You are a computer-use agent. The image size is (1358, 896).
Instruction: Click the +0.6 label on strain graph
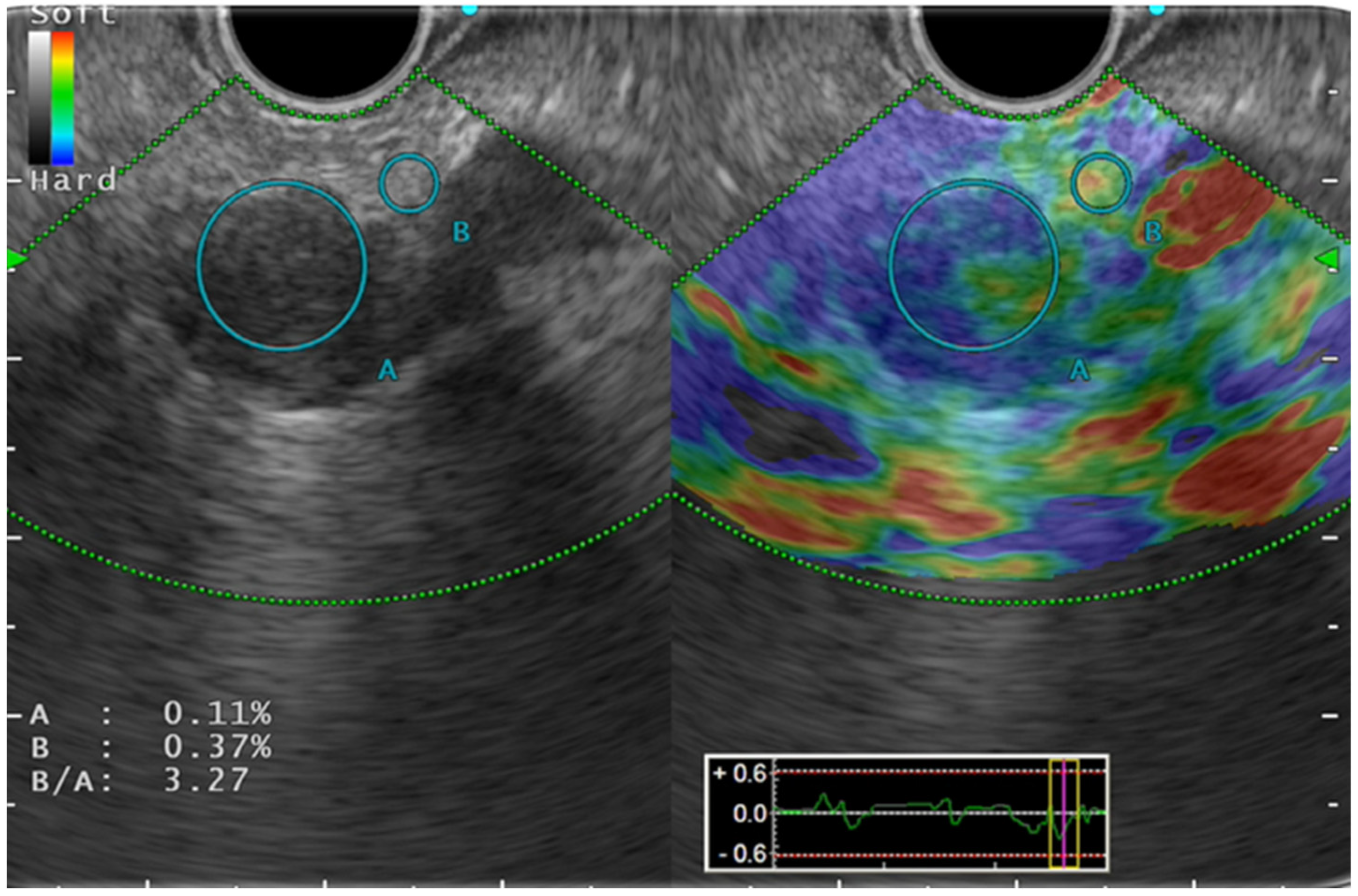click(x=740, y=774)
